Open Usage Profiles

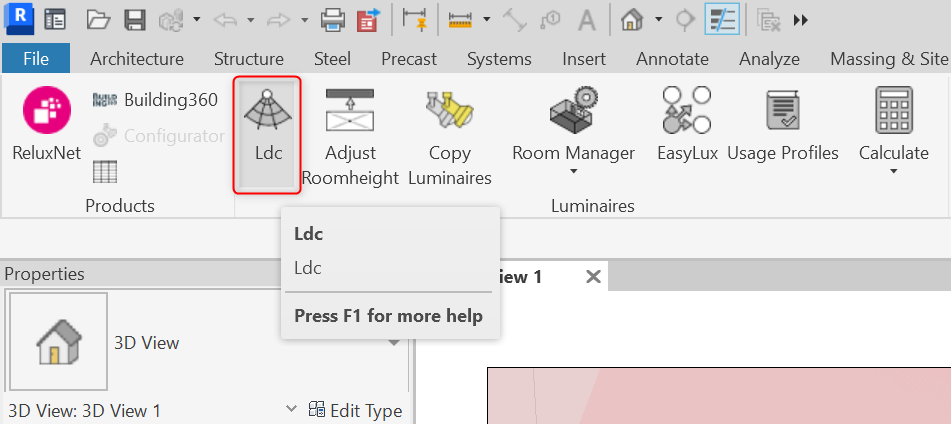click(x=782, y=126)
